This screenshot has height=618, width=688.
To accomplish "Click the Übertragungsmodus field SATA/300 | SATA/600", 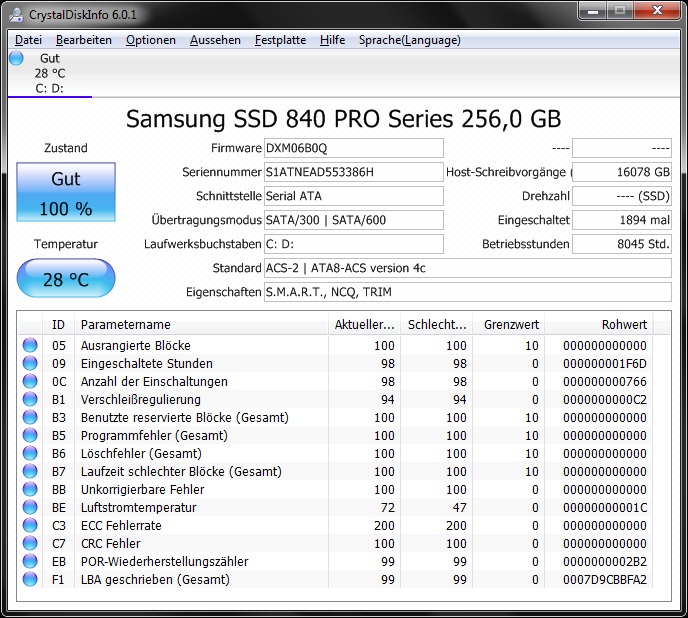I will coord(354,220).
